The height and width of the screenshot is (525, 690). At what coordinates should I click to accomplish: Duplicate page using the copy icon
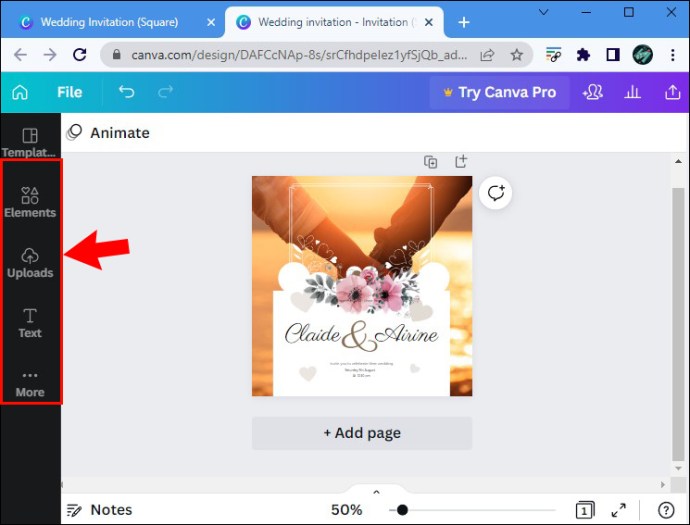[x=430, y=162]
